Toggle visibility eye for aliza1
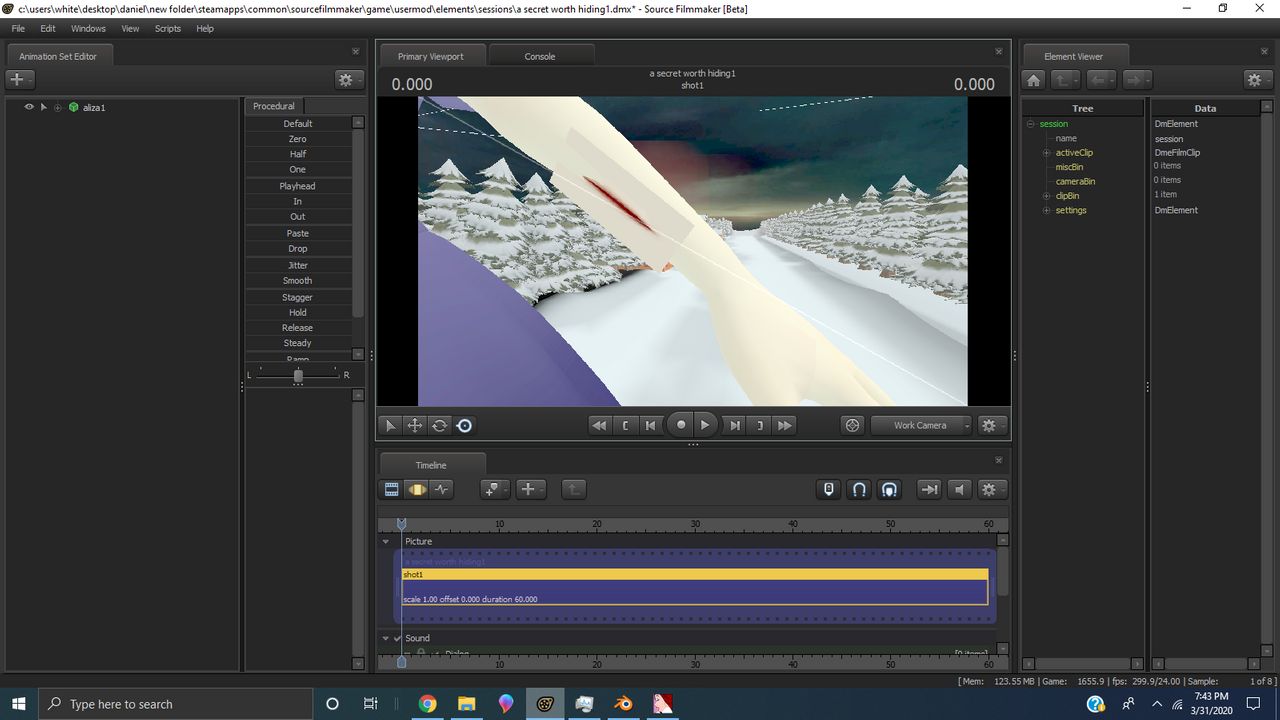This screenshot has width=1280, height=720. click(29, 107)
